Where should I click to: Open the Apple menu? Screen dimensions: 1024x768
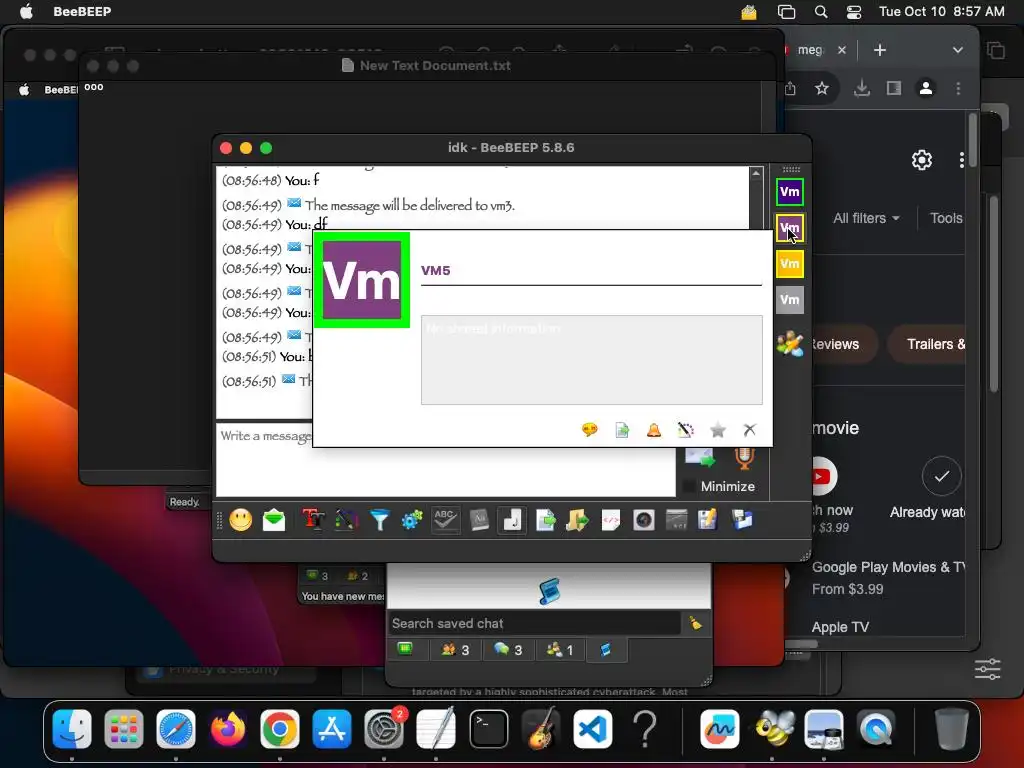click(26, 11)
